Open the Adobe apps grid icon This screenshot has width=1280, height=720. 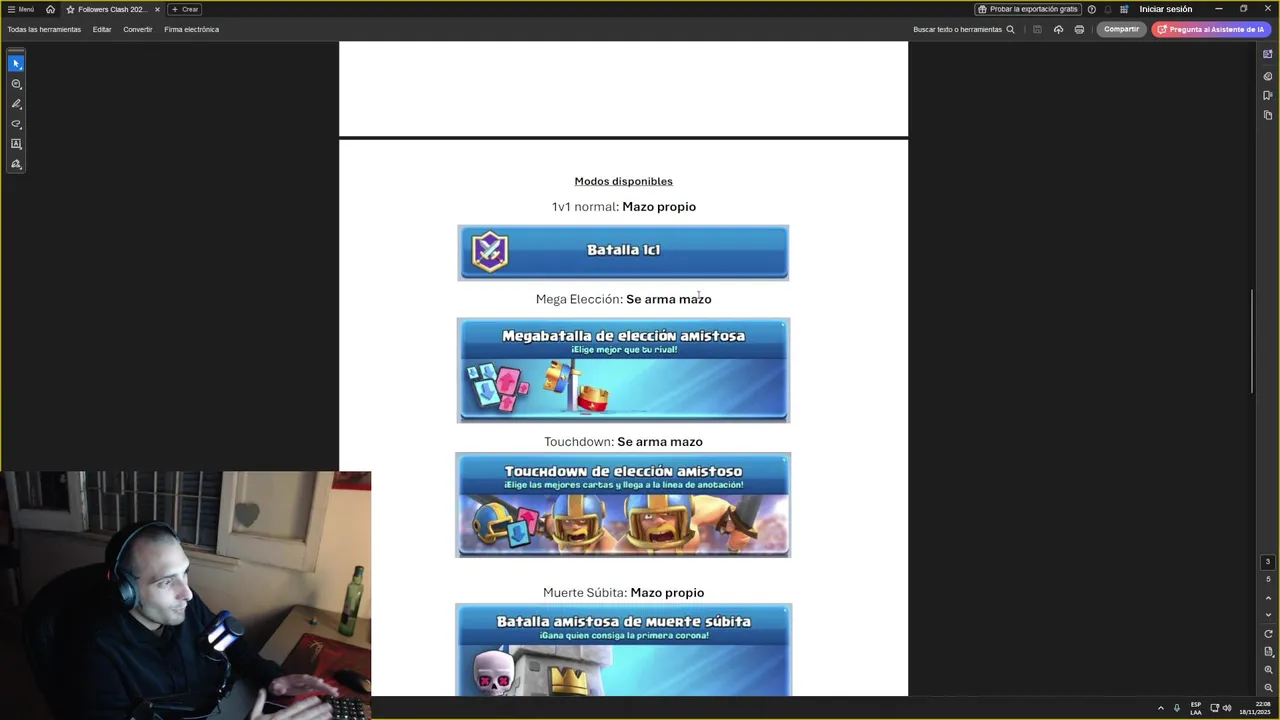(1124, 9)
